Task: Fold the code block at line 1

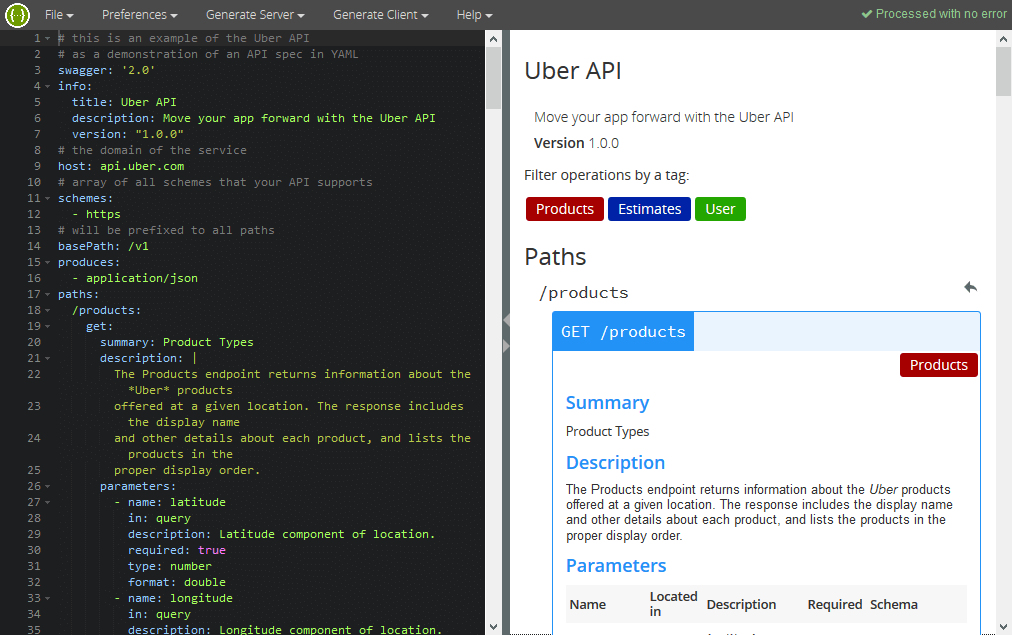Action: tap(48, 39)
